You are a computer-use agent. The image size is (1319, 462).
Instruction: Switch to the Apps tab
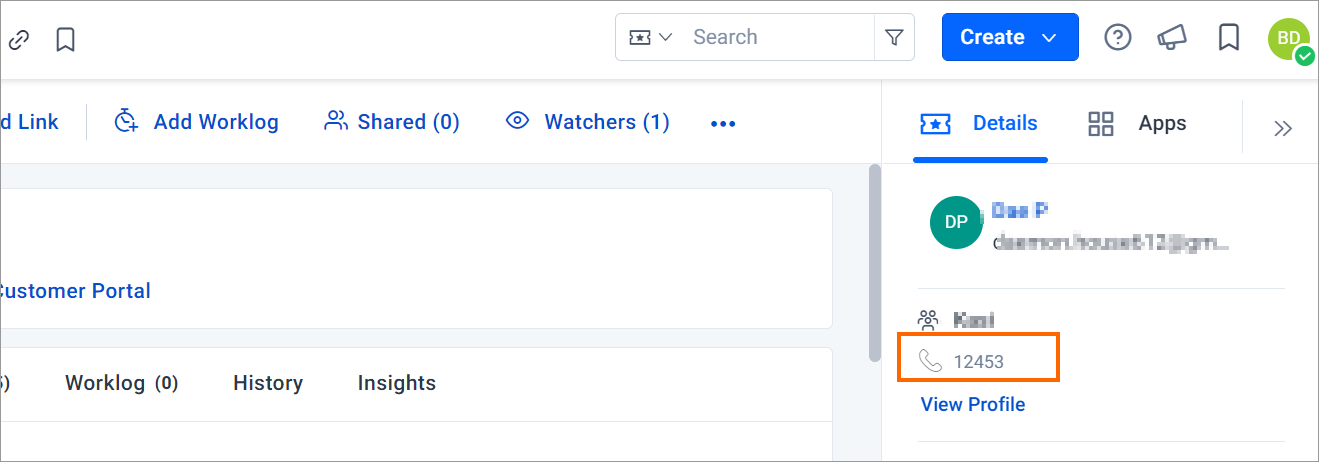tap(1137, 124)
